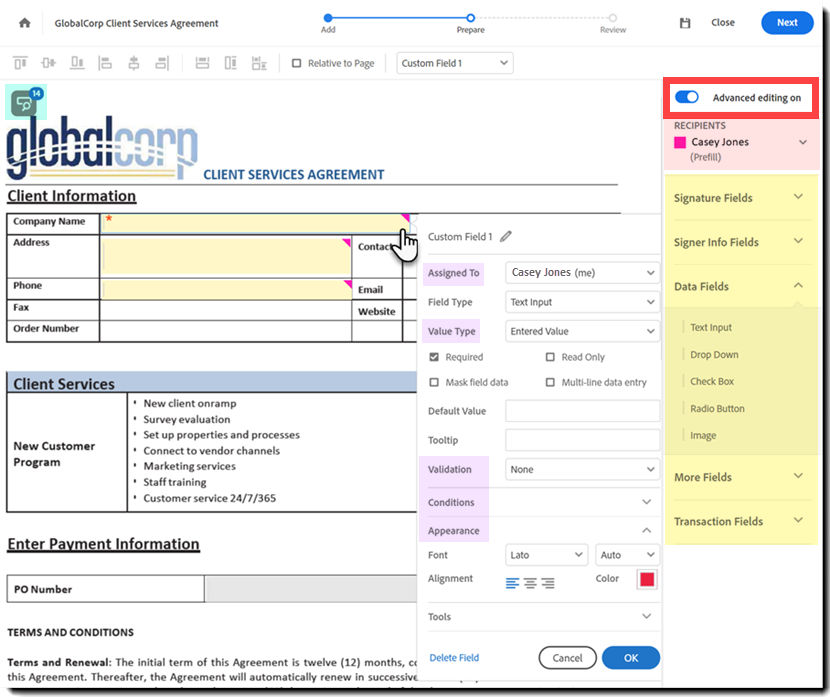830x697 pixels.
Task: Set text alignment to left
Action: 512,583
